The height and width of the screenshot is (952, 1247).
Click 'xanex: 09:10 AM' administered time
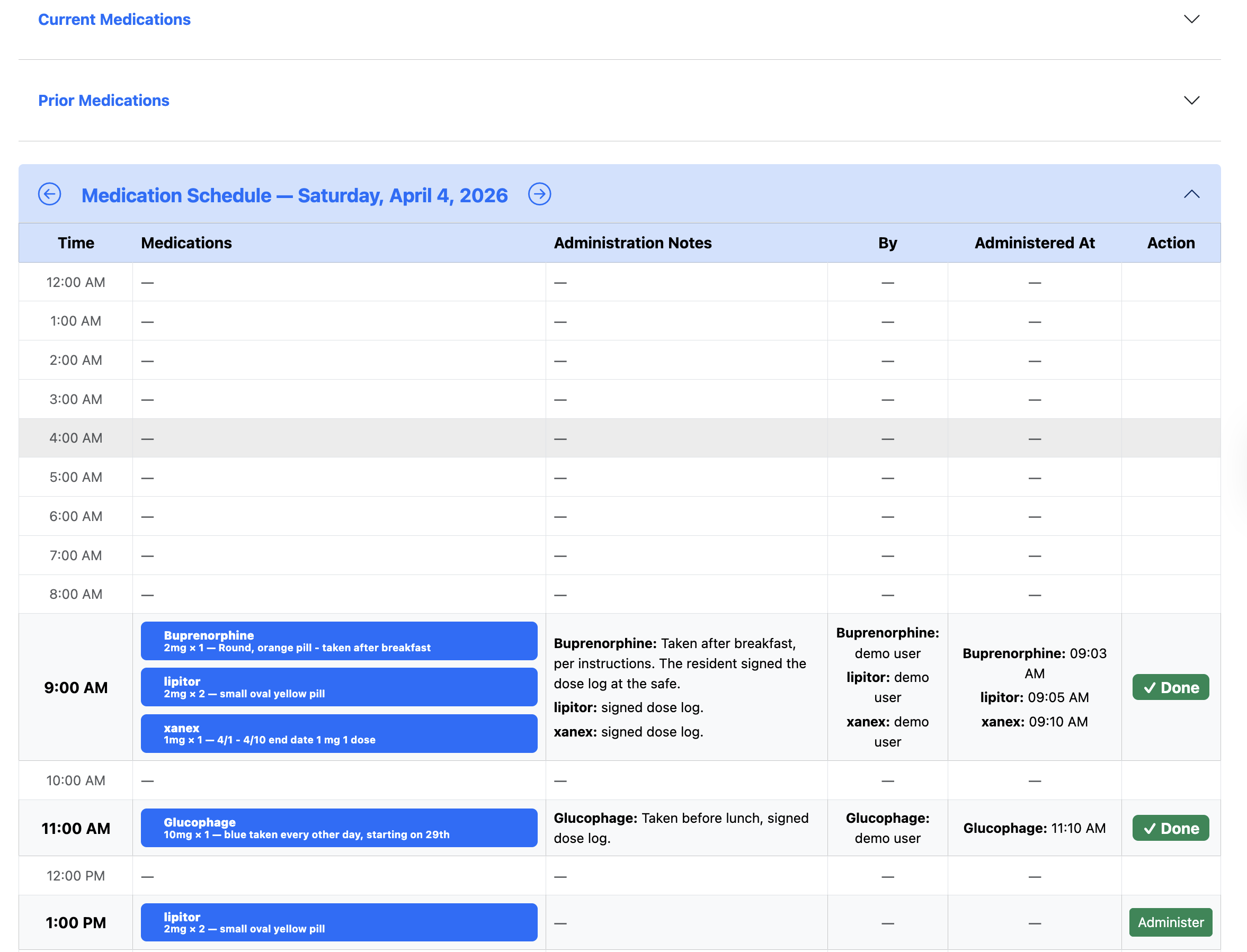(x=1035, y=721)
